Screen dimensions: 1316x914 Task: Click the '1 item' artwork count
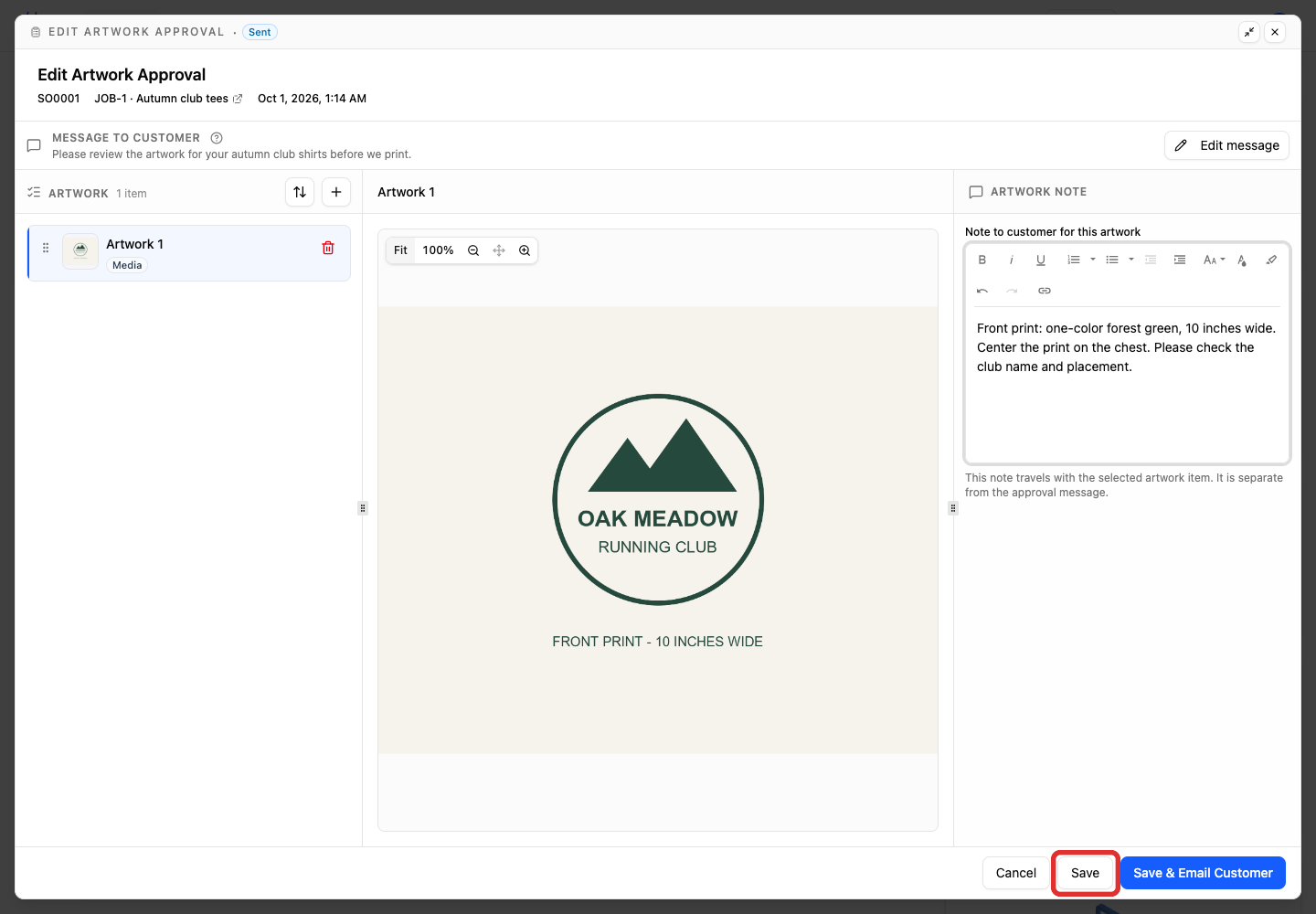(132, 194)
